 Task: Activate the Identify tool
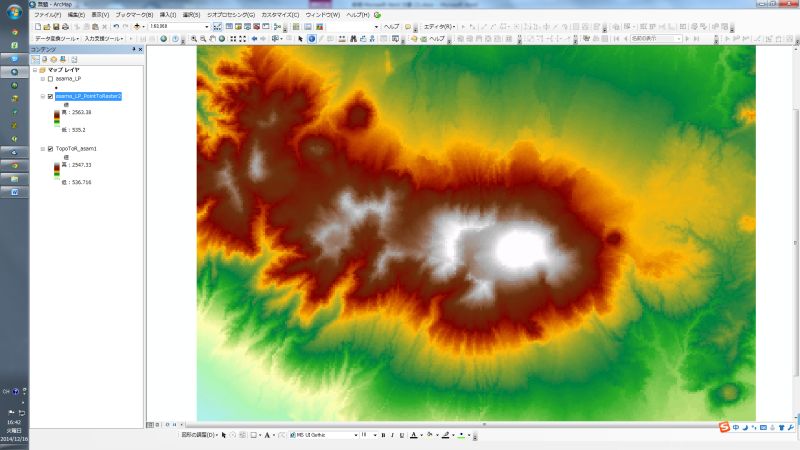(312, 39)
